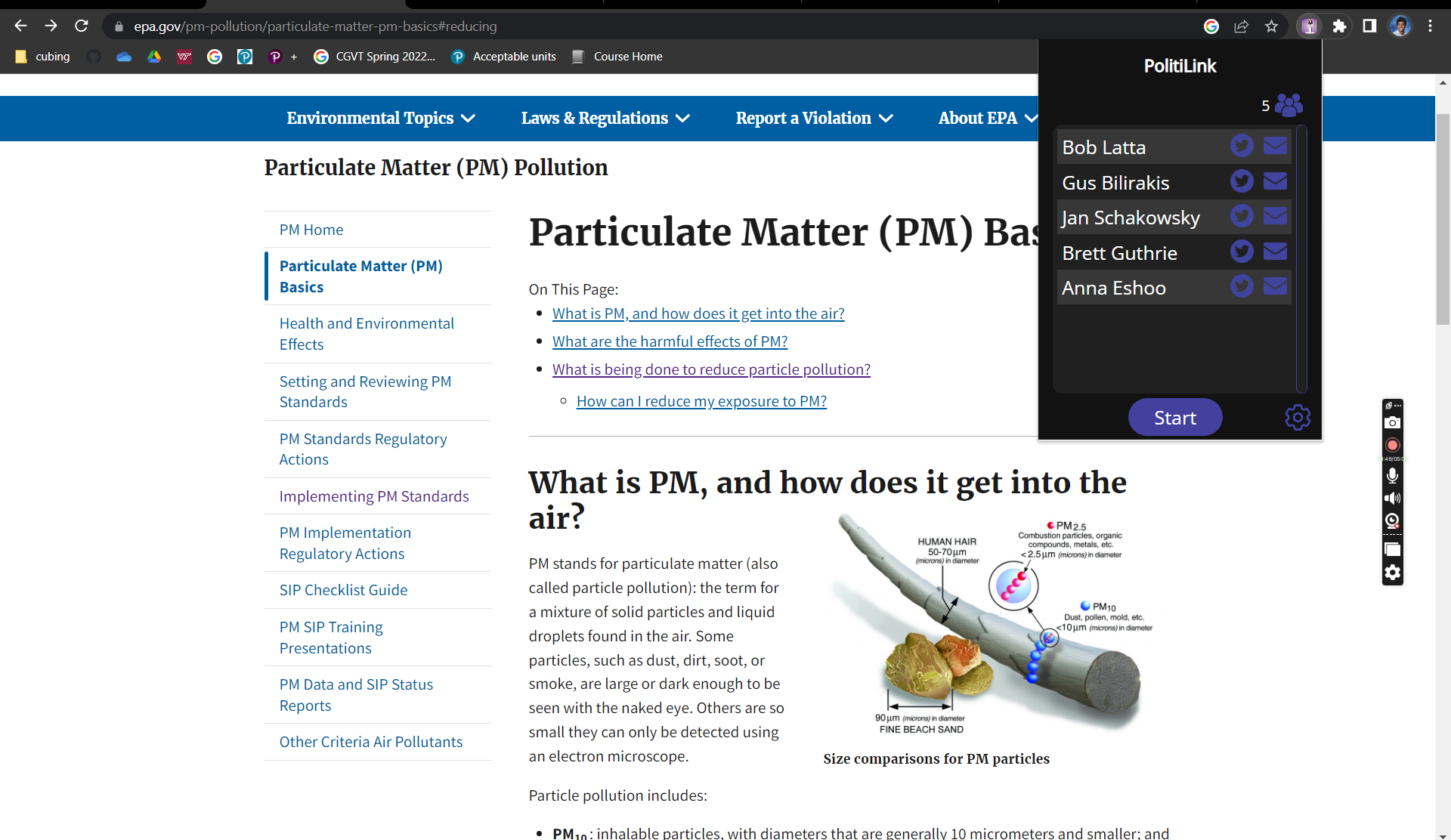Click Jan Schakowsky's Twitter icon

1242,216
